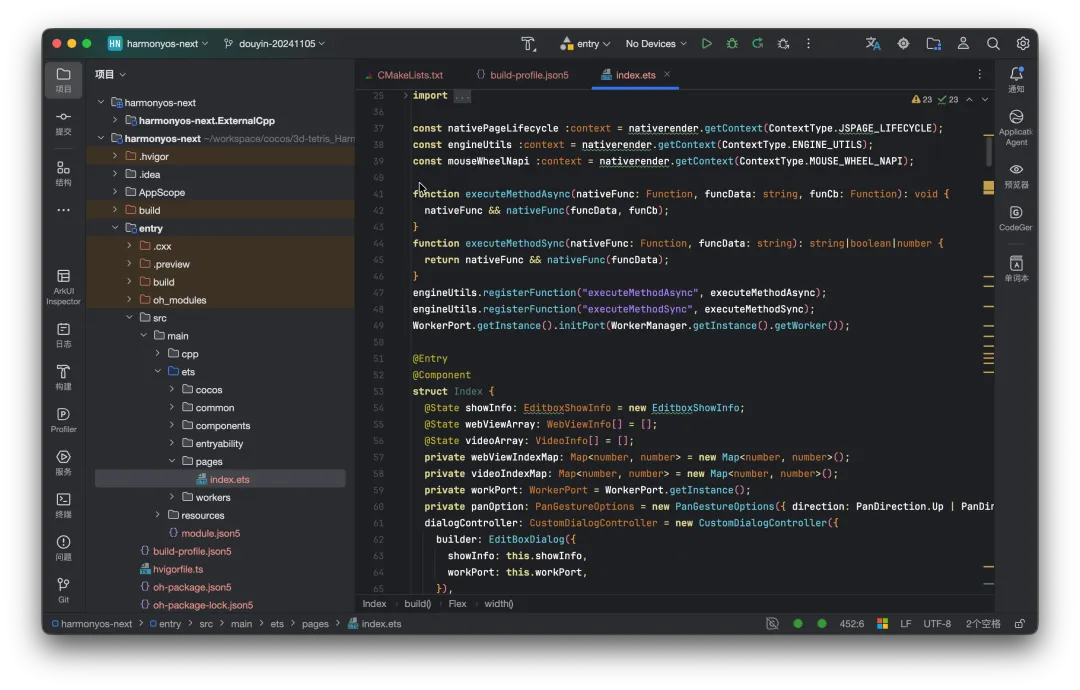
Task: Click the douyin-20241105 branch selector
Action: click(274, 44)
